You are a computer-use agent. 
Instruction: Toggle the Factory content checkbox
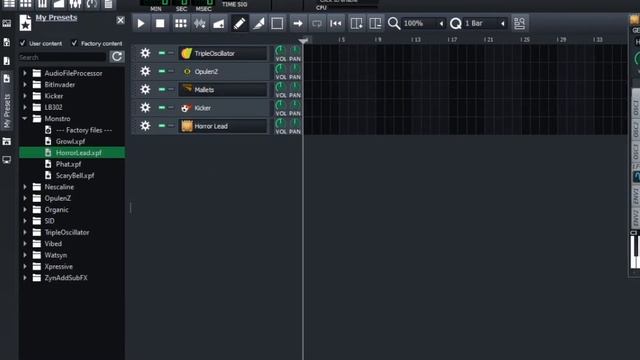coord(74,43)
